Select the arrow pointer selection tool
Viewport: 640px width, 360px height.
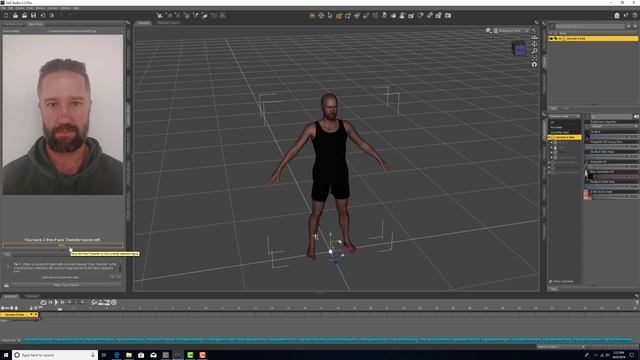click(330, 16)
